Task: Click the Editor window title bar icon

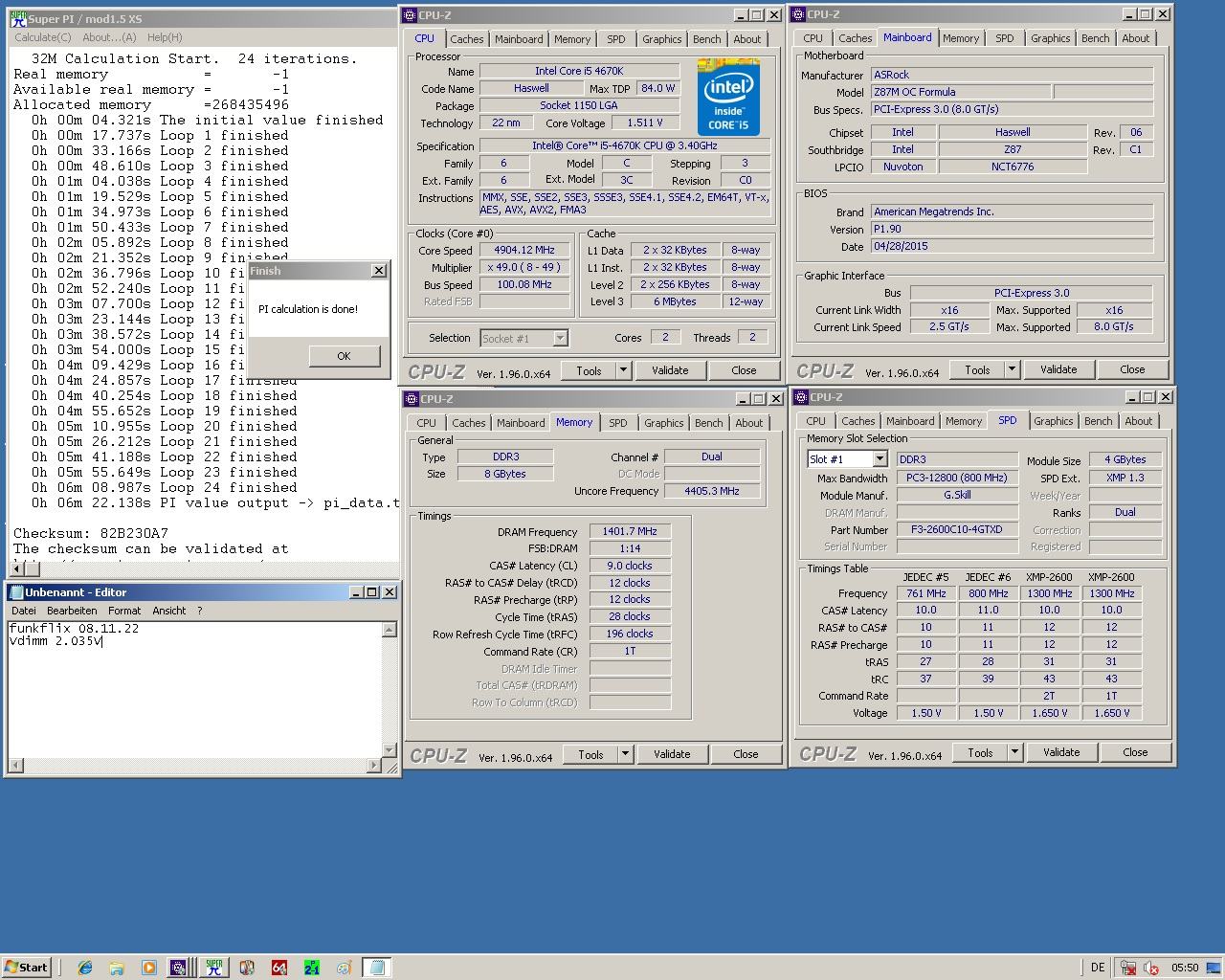Action: (16, 592)
